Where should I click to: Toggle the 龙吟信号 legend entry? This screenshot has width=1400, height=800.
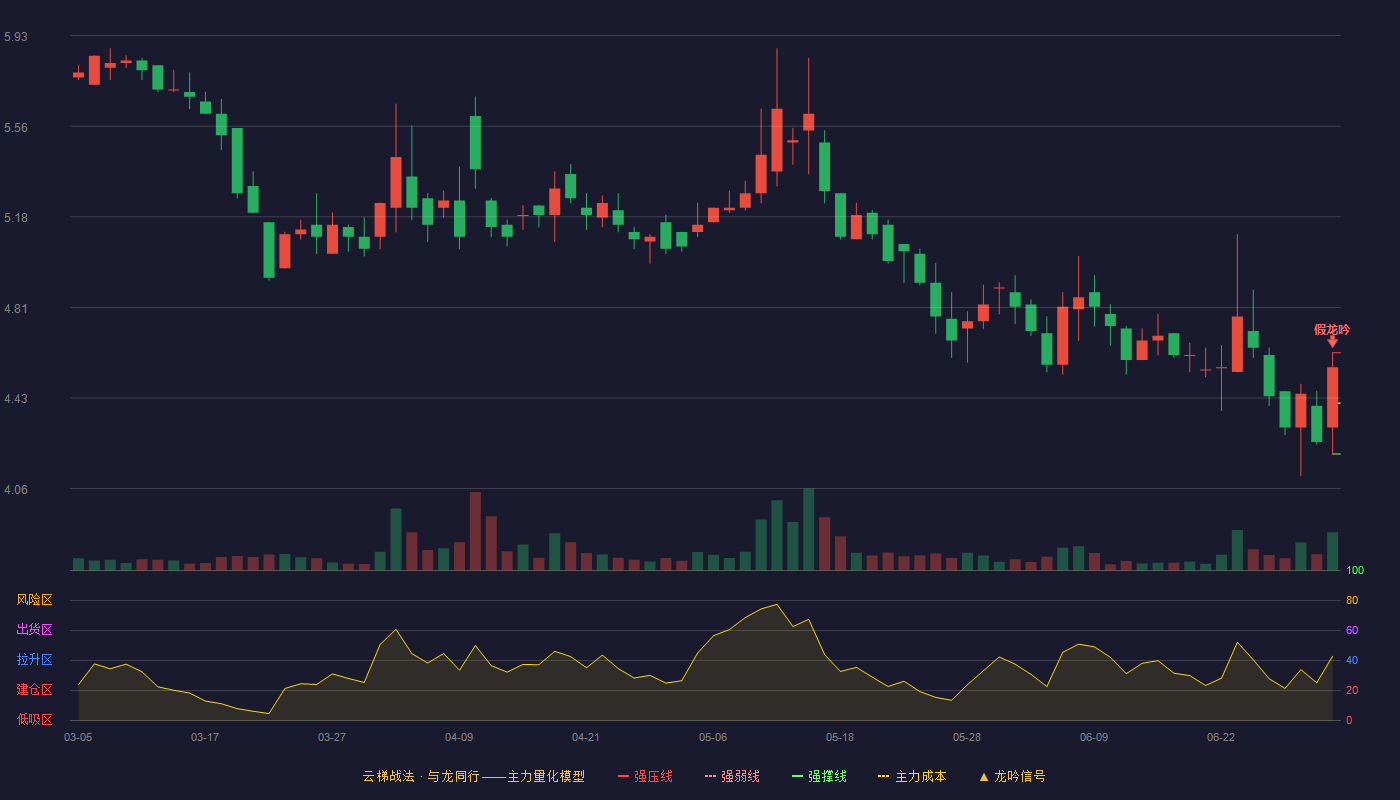(x=1012, y=776)
